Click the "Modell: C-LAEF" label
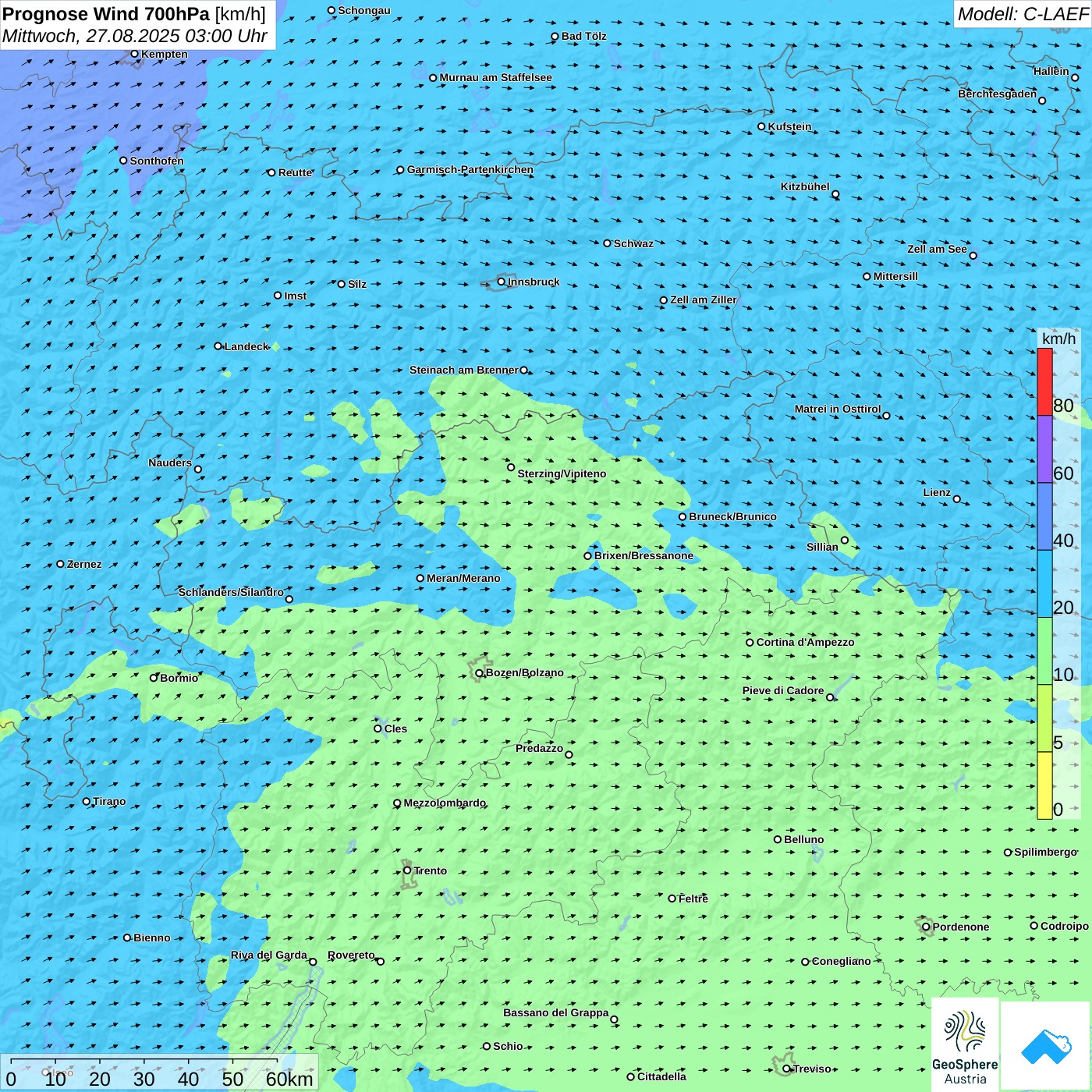Image resolution: width=1092 pixels, height=1092 pixels. pyautogui.click(x=1023, y=14)
